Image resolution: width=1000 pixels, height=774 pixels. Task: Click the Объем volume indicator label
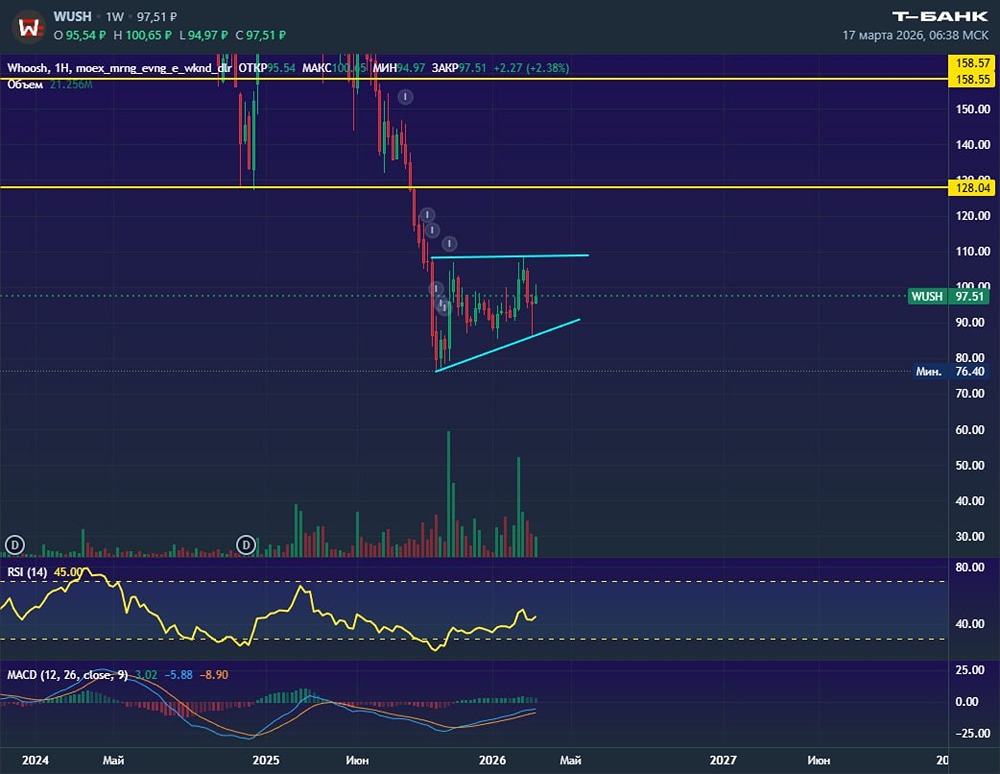(25, 85)
